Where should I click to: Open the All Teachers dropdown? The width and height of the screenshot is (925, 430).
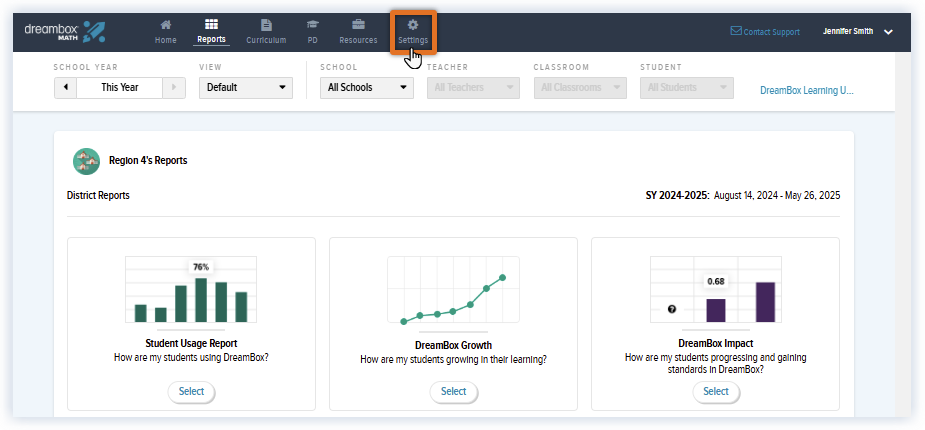tap(473, 87)
